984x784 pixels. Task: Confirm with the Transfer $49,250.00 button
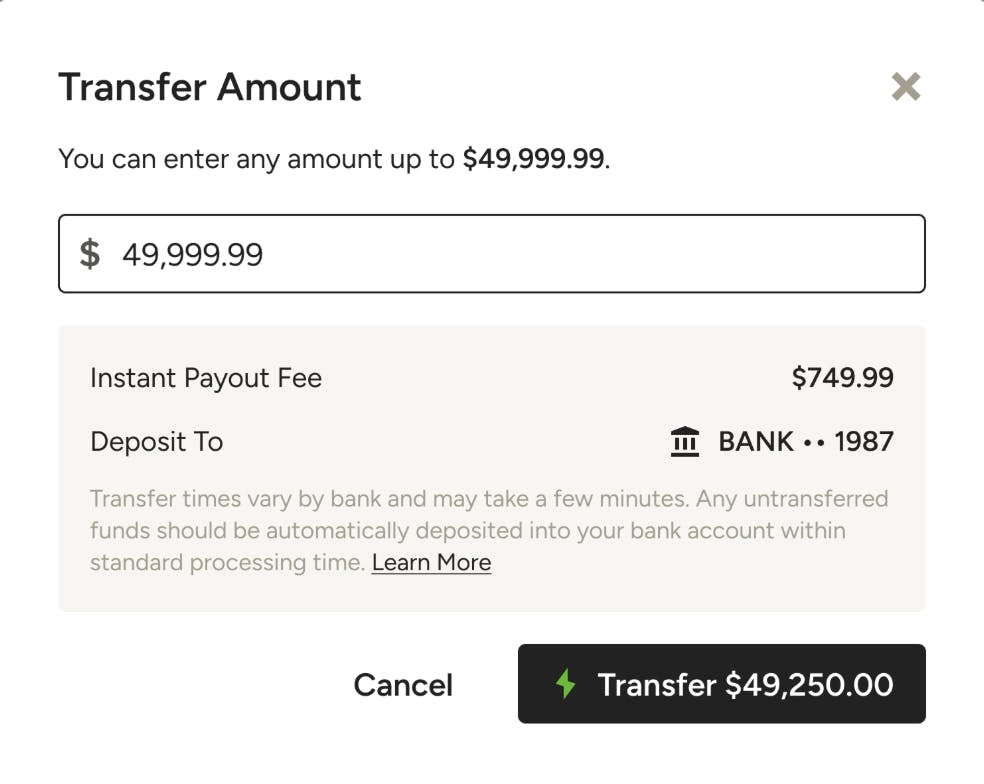coord(721,684)
